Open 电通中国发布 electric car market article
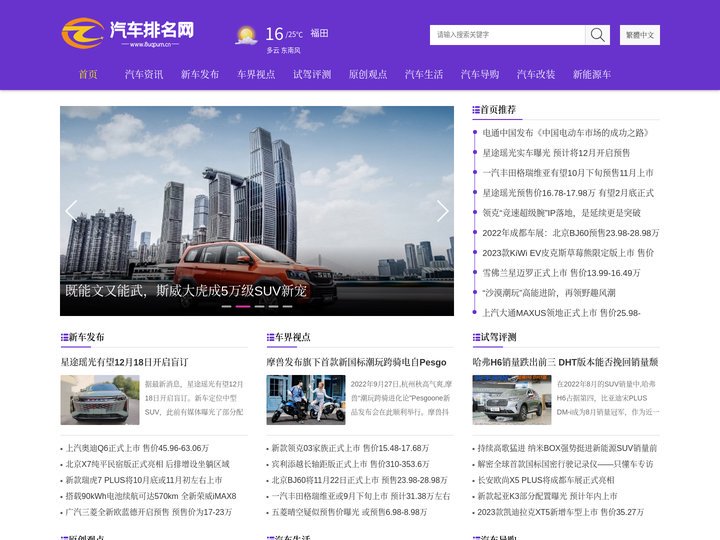Screen dimensions: 720x540 pyautogui.click(x=565, y=133)
